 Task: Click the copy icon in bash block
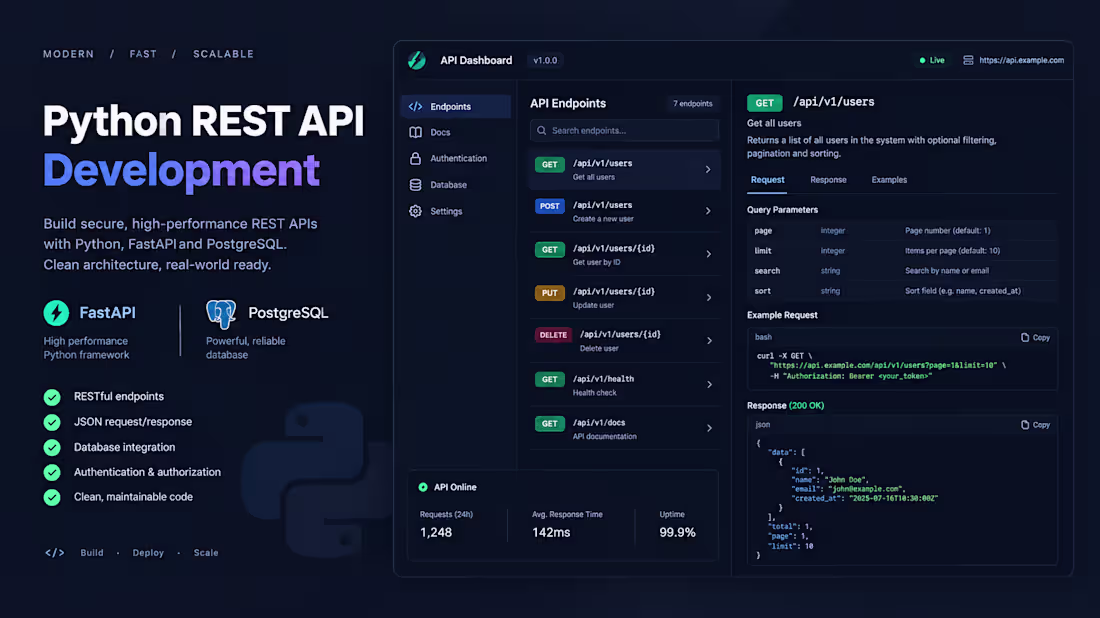(x=1025, y=337)
